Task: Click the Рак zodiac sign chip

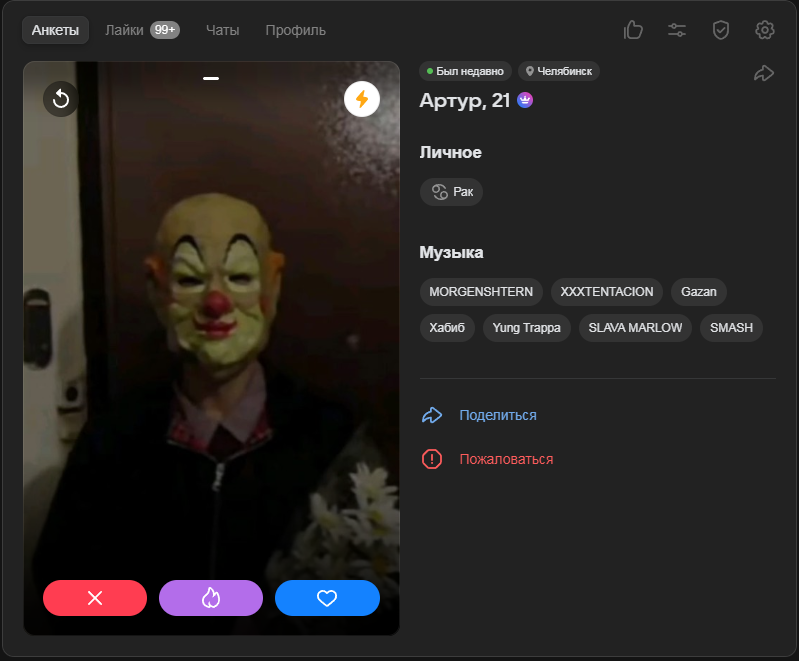Action: click(x=451, y=191)
